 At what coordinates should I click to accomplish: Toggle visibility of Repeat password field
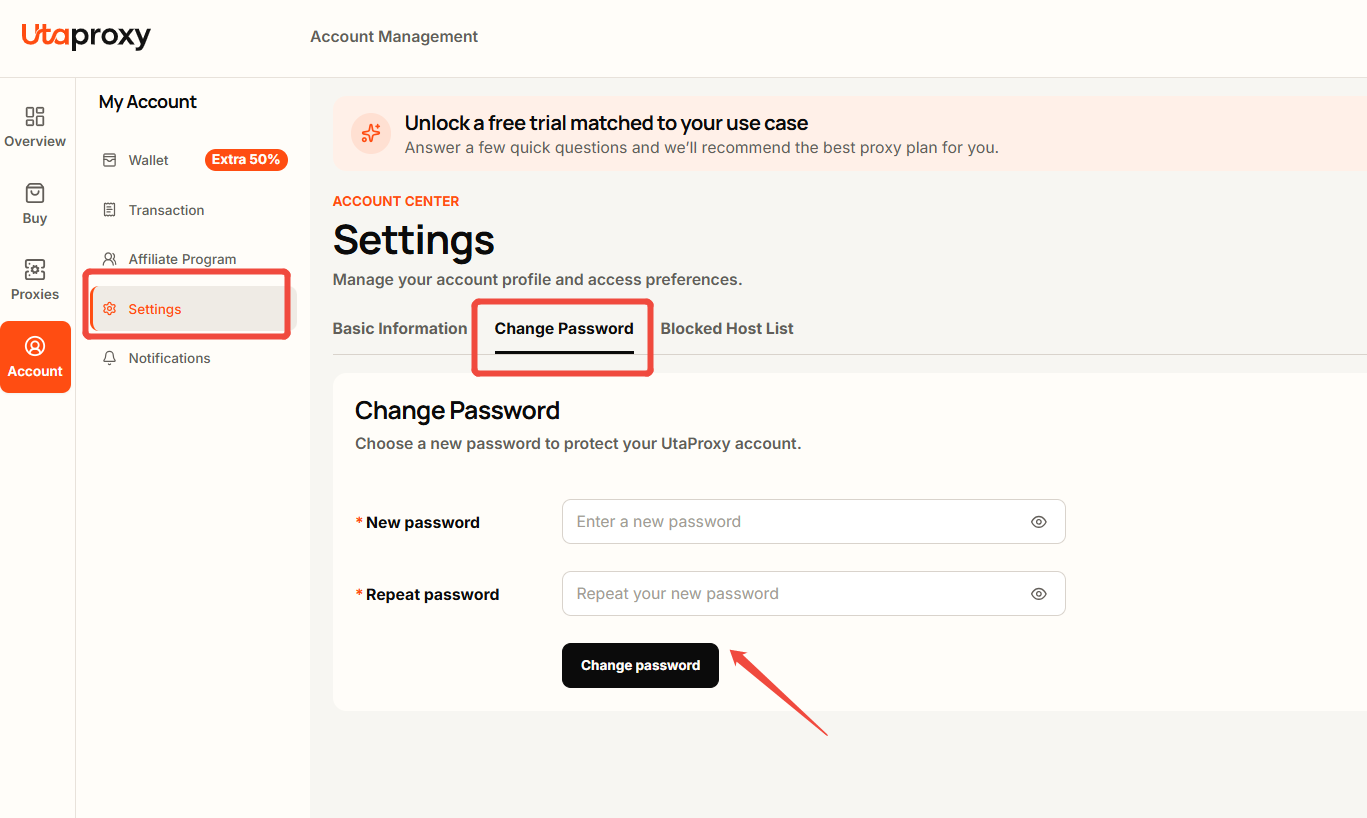pyautogui.click(x=1039, y=594)
